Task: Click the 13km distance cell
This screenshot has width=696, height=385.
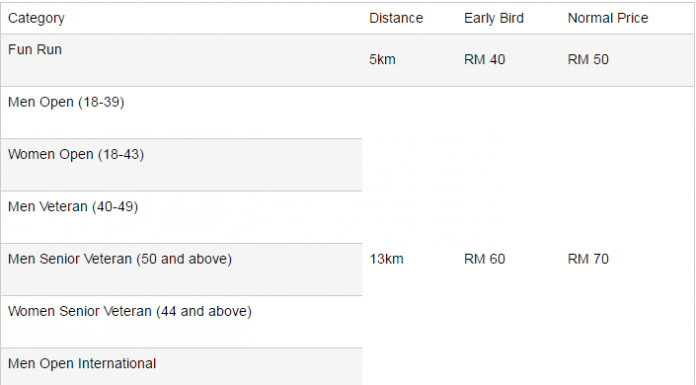Action: tap(387, 259)
